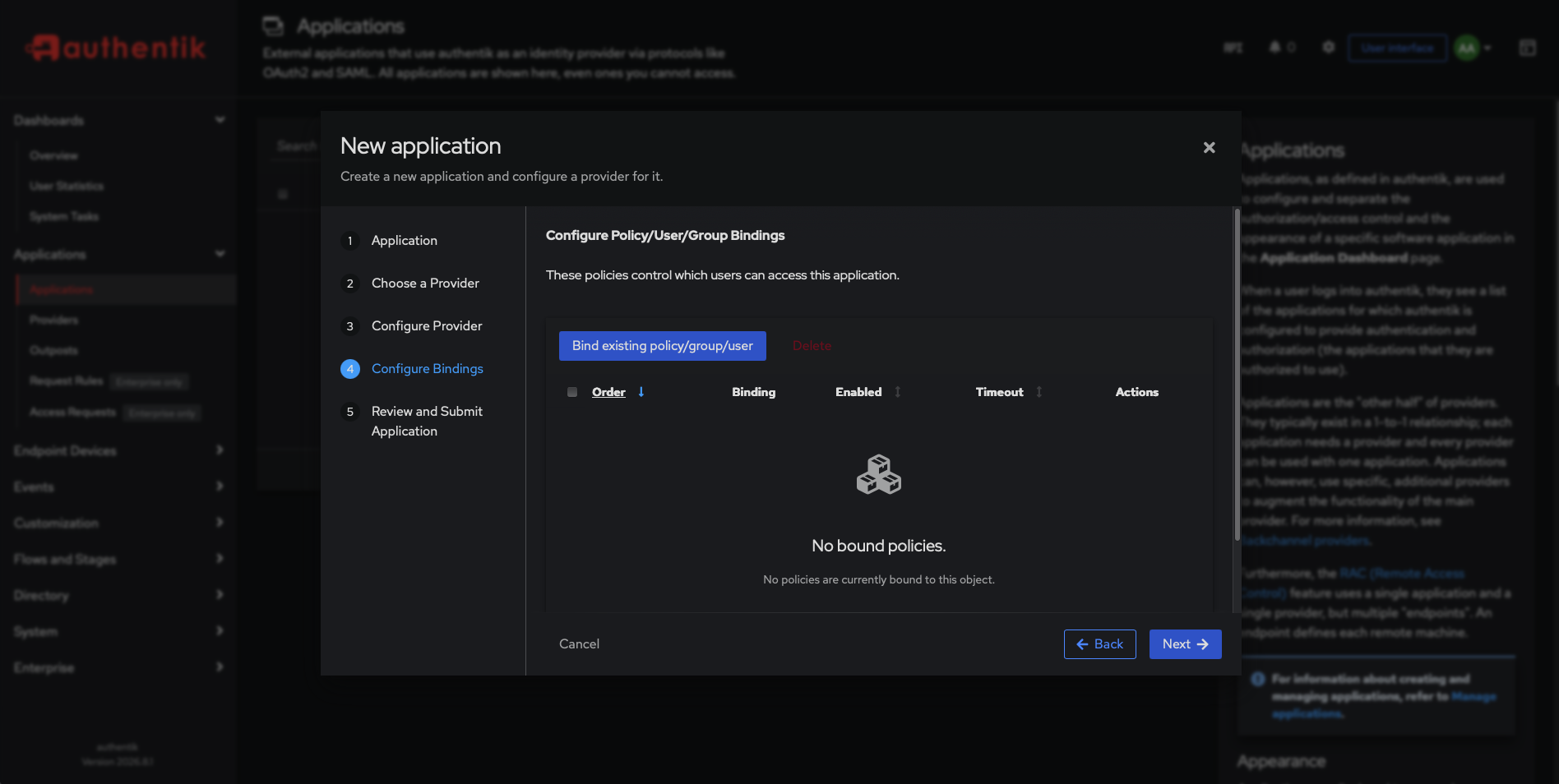This screenshot has width=1559, height=784.
Task: Open the AA user avatar menu
Action: pyautogui.click(x=1473, y=48)
